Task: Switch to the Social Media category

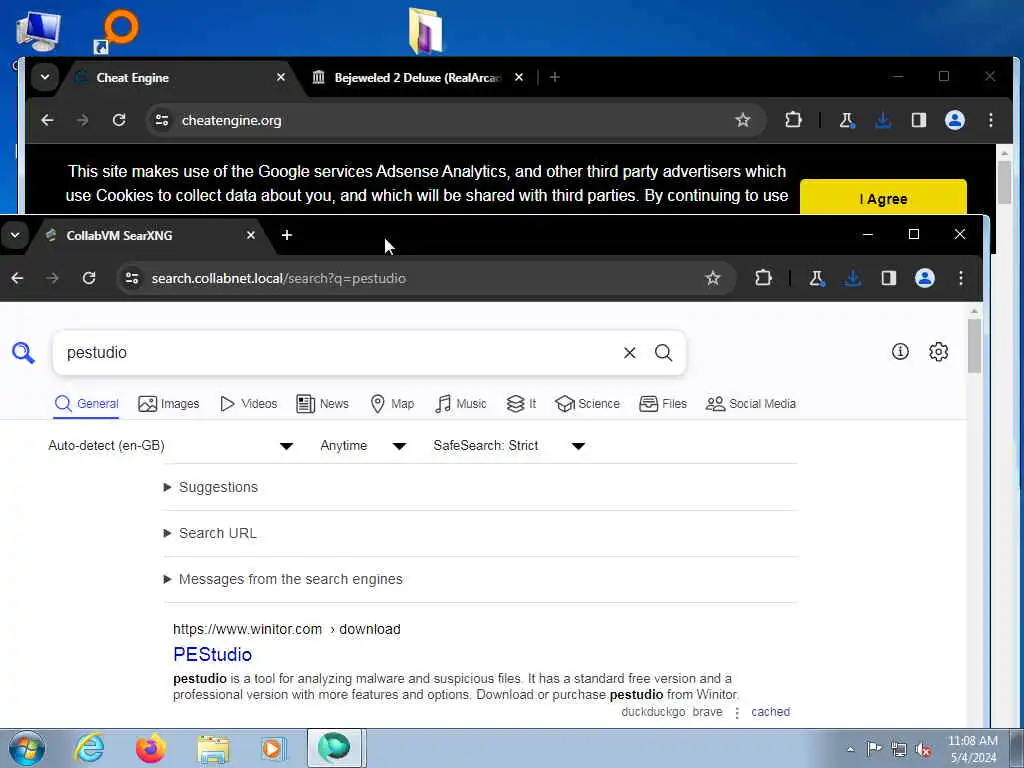Action: coord(750,404)
